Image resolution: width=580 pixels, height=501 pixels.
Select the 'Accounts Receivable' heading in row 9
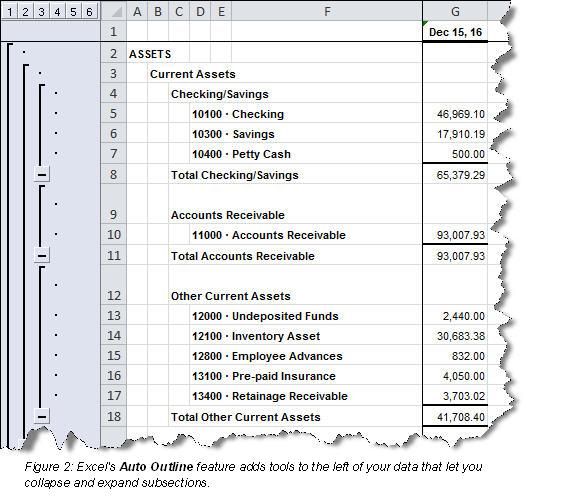coord(227,215)
